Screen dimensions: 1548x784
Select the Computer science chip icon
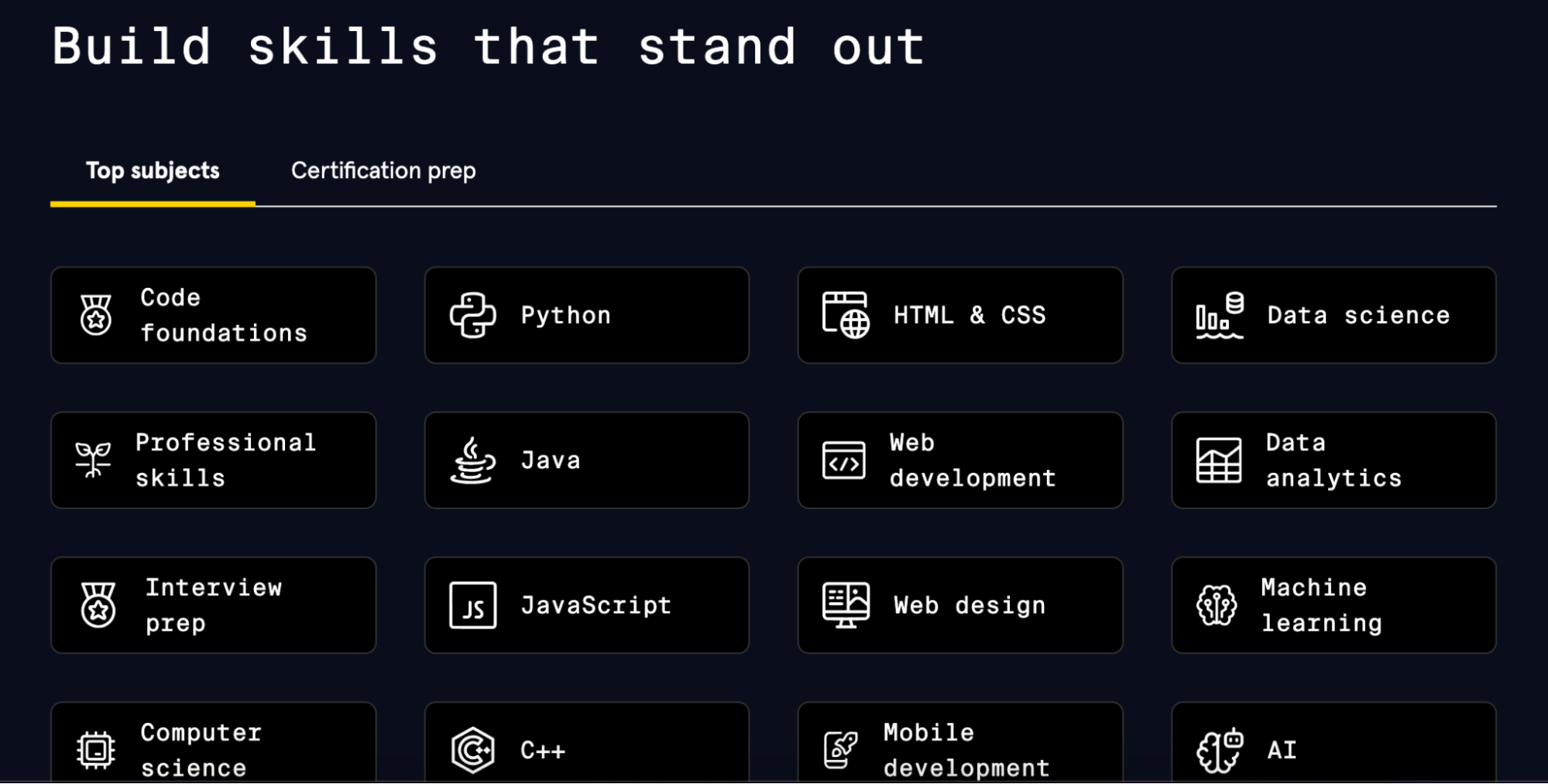coord(94,748)
